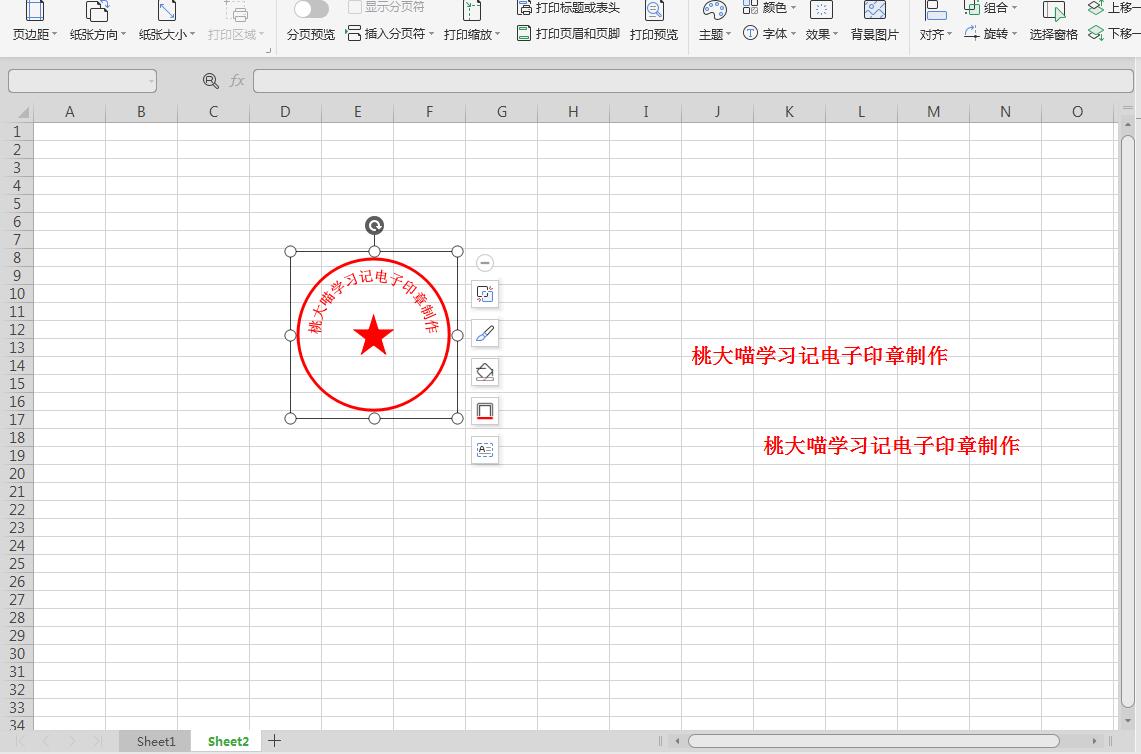The image size is (1141, 754).
Task: Select the Sheet2 tab
Action: [x=228, y=741]
